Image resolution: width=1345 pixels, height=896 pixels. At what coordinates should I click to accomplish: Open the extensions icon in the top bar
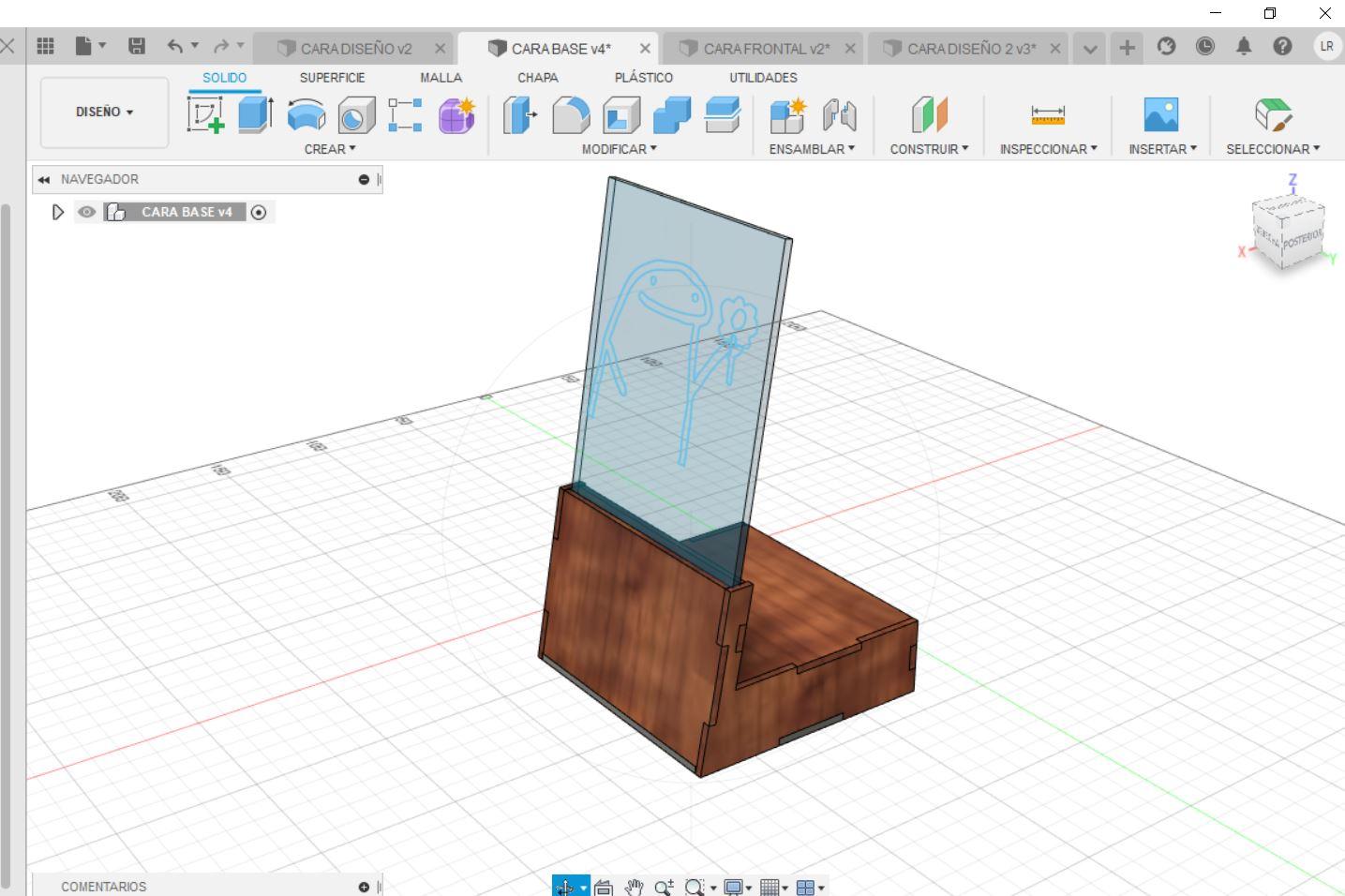tap(1166, 46)
